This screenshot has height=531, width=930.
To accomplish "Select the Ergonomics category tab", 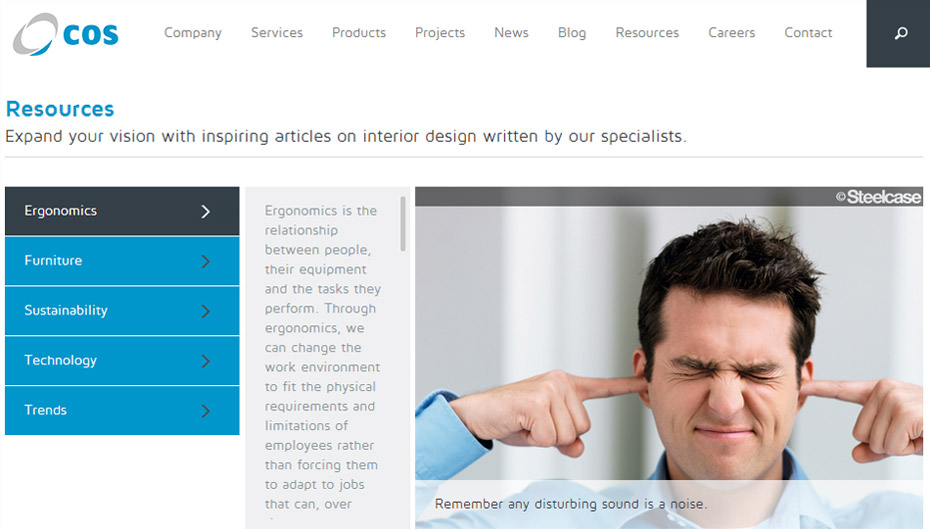I will coord(122,211).
